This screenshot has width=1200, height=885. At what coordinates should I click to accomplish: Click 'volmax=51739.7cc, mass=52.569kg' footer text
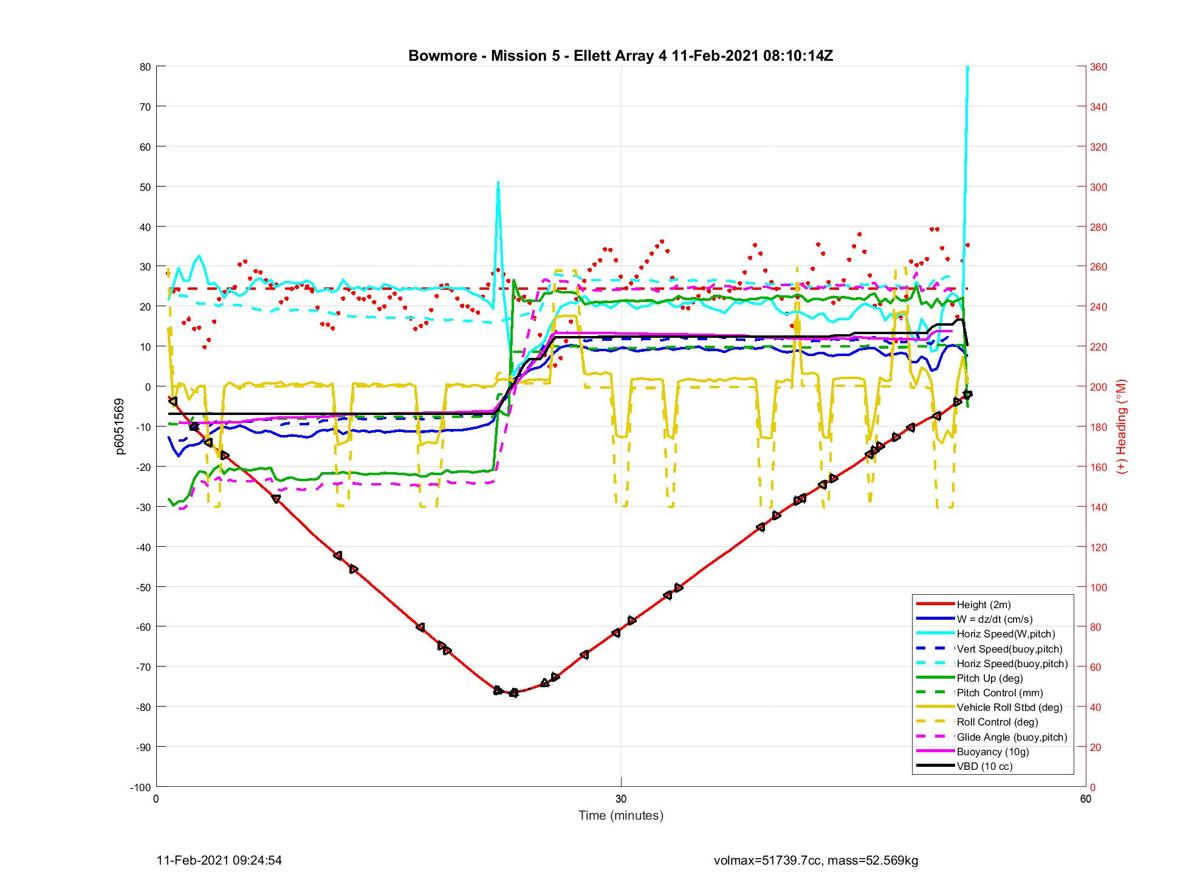816,860
